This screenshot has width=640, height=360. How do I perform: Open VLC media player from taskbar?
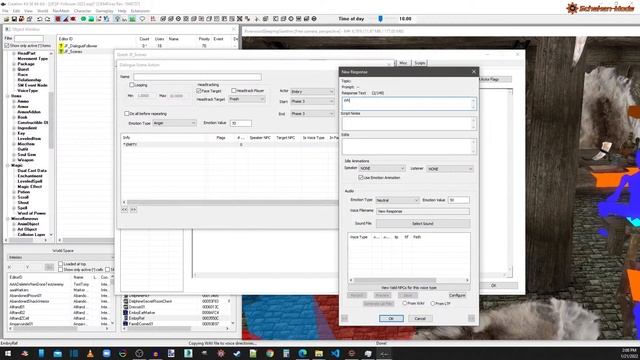pos(90,353)
